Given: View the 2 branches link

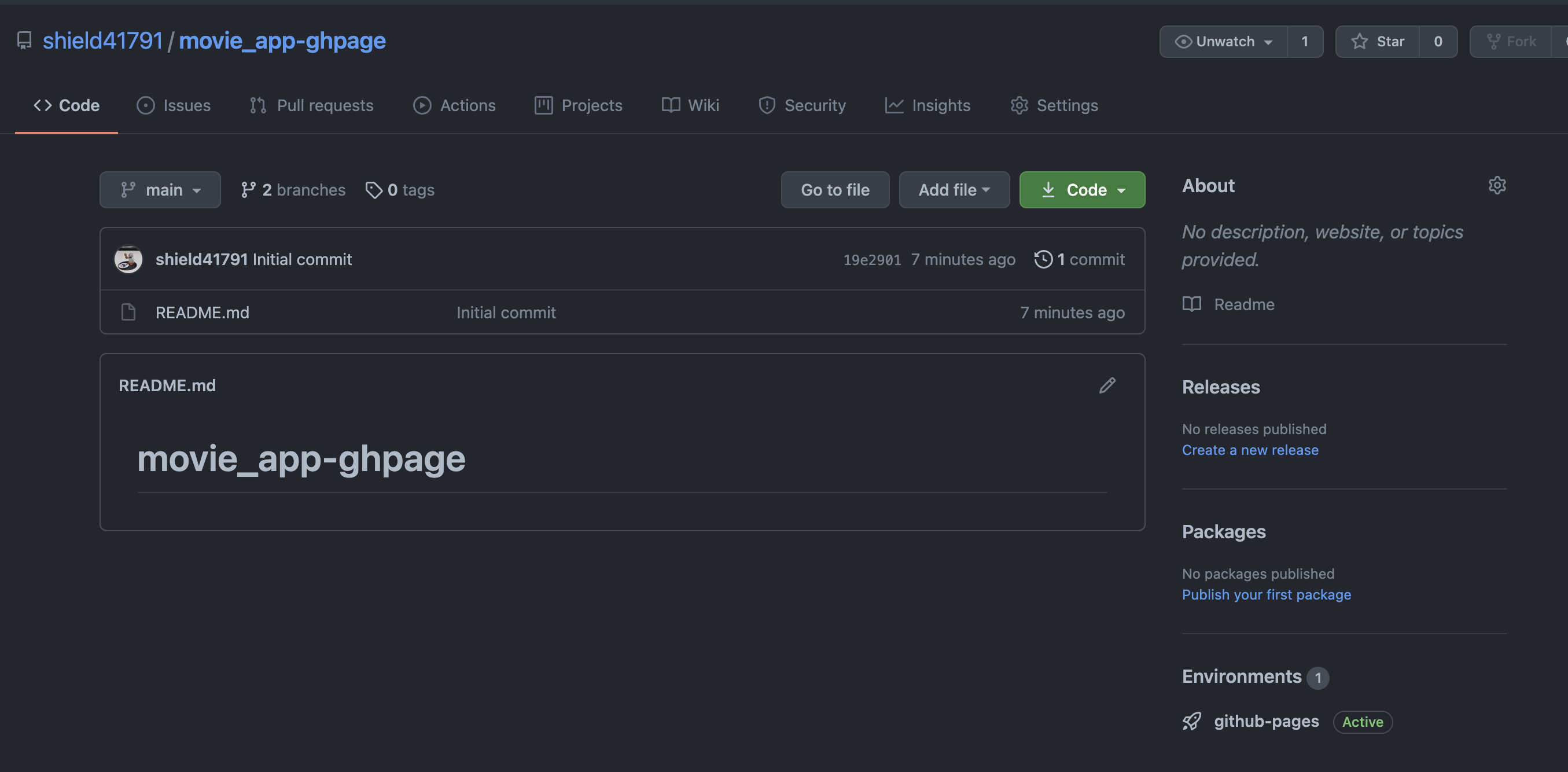Looking at the screenshot, I should pos(293,190).
